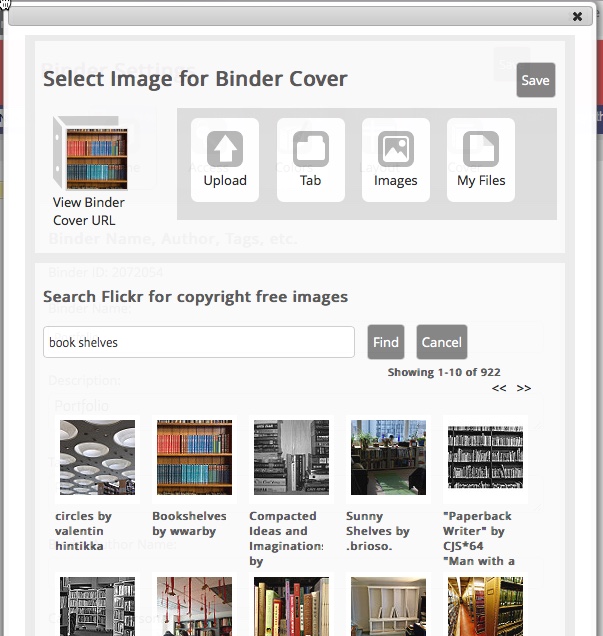
Task: Click the Upload arrow icon
Action: tap(225, 149)
